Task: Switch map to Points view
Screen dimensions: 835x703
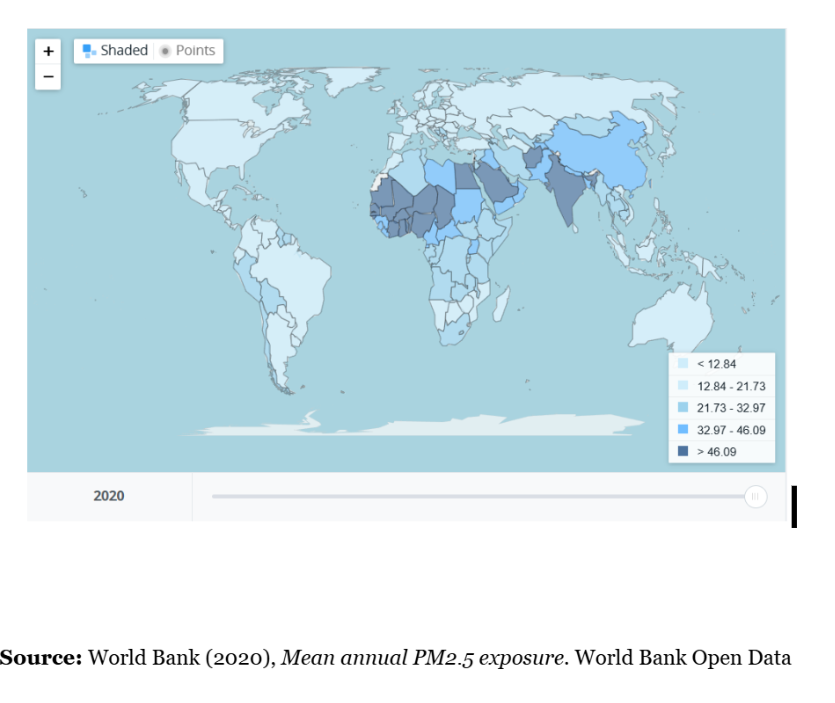Action: [188, 51]
